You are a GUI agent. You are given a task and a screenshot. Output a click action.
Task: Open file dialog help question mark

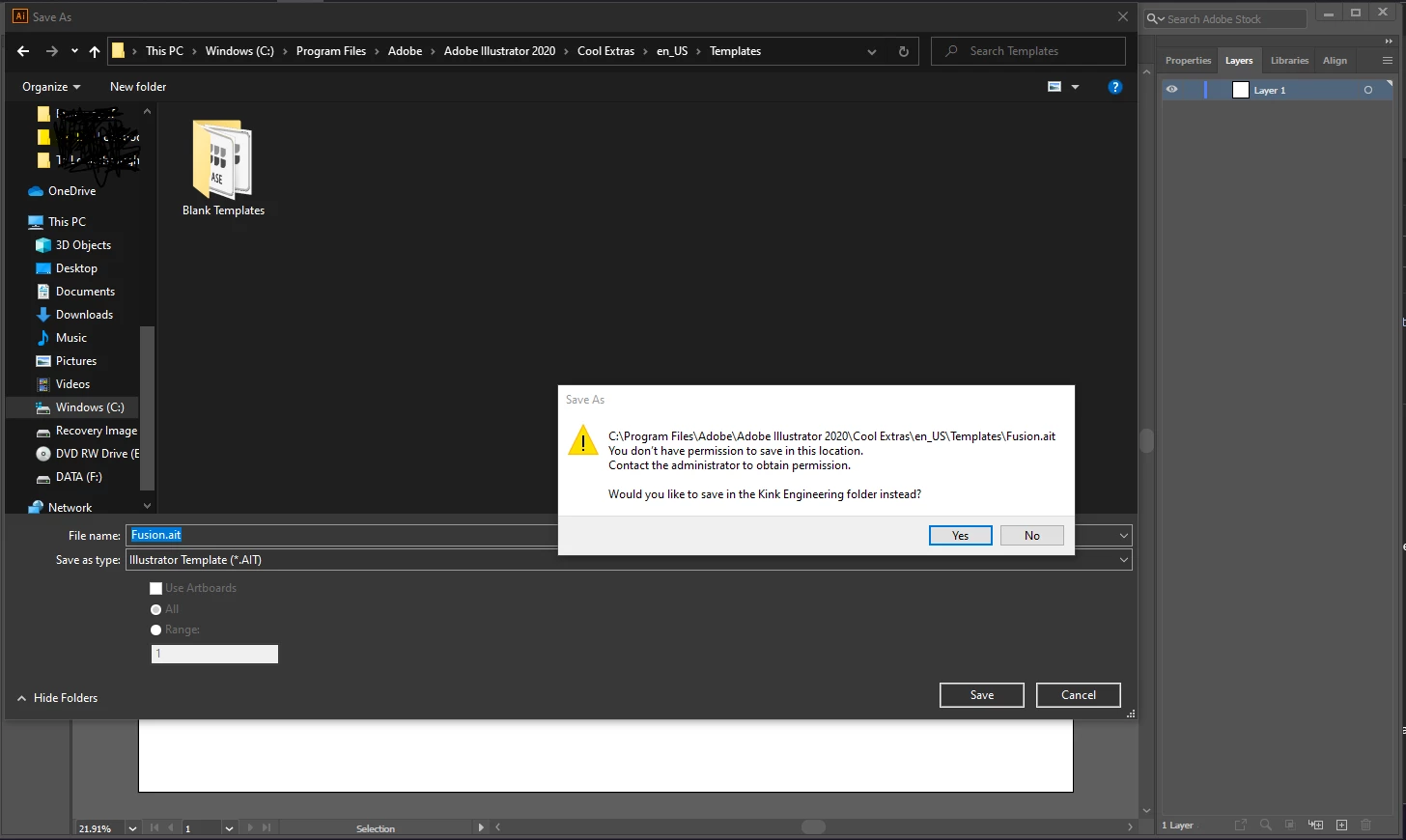[x=1115, y=87]
